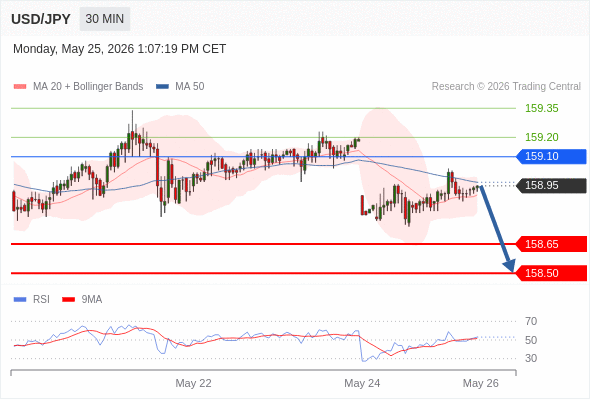Click the blue MA 50 legend swatch
Screen dimensions: 590x400
point(162,87)
